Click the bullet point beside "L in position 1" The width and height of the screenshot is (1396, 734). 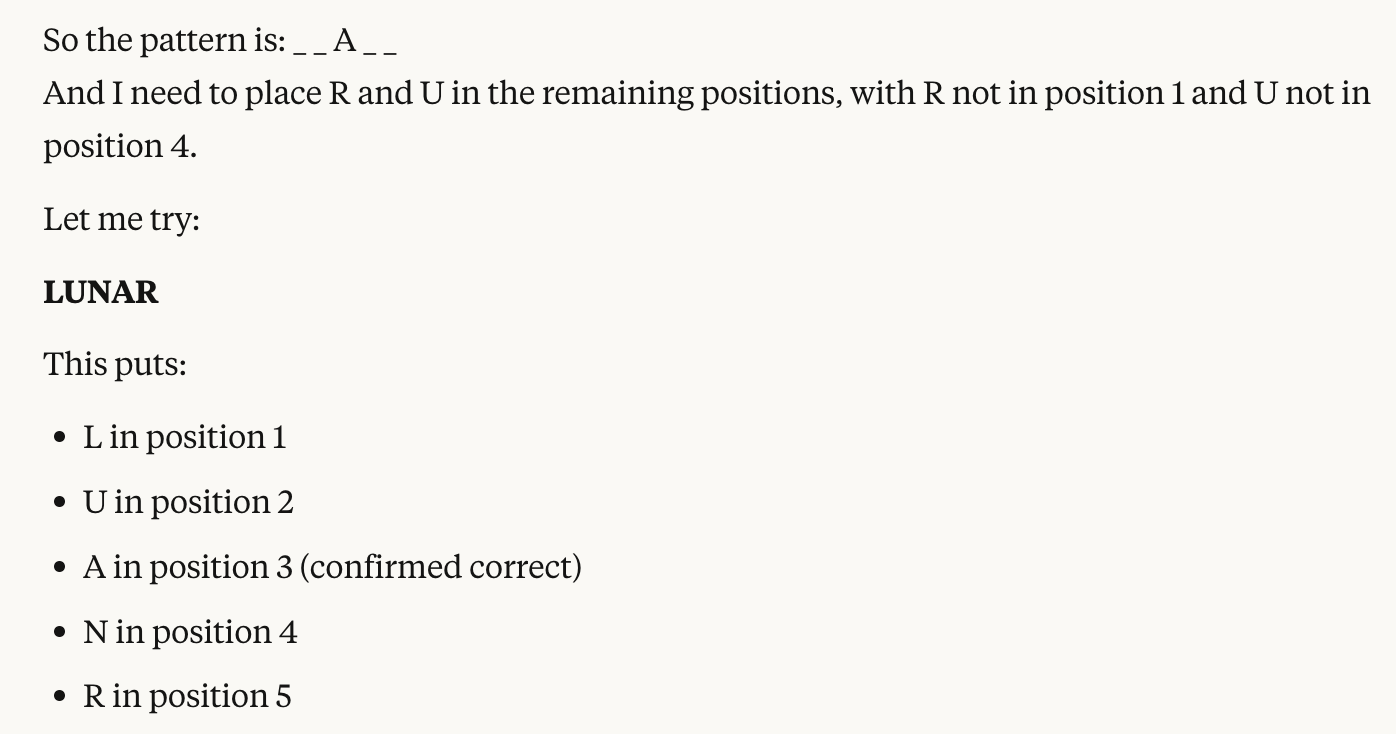point(61,438)
